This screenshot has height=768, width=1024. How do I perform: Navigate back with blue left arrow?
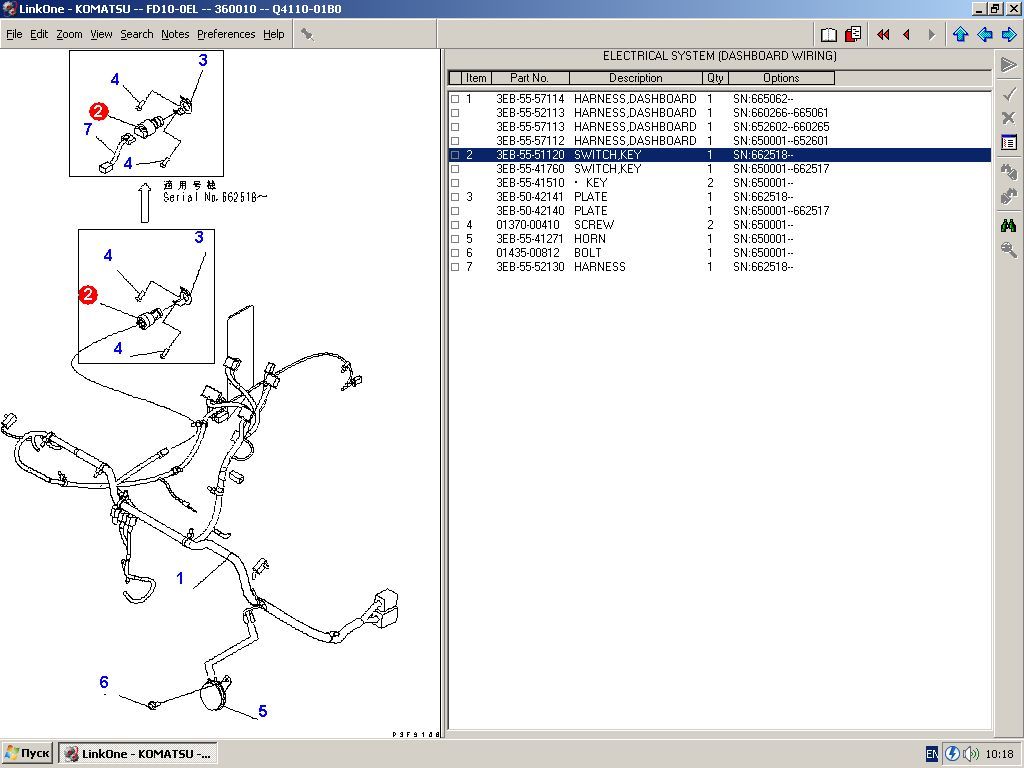point(985,35)
